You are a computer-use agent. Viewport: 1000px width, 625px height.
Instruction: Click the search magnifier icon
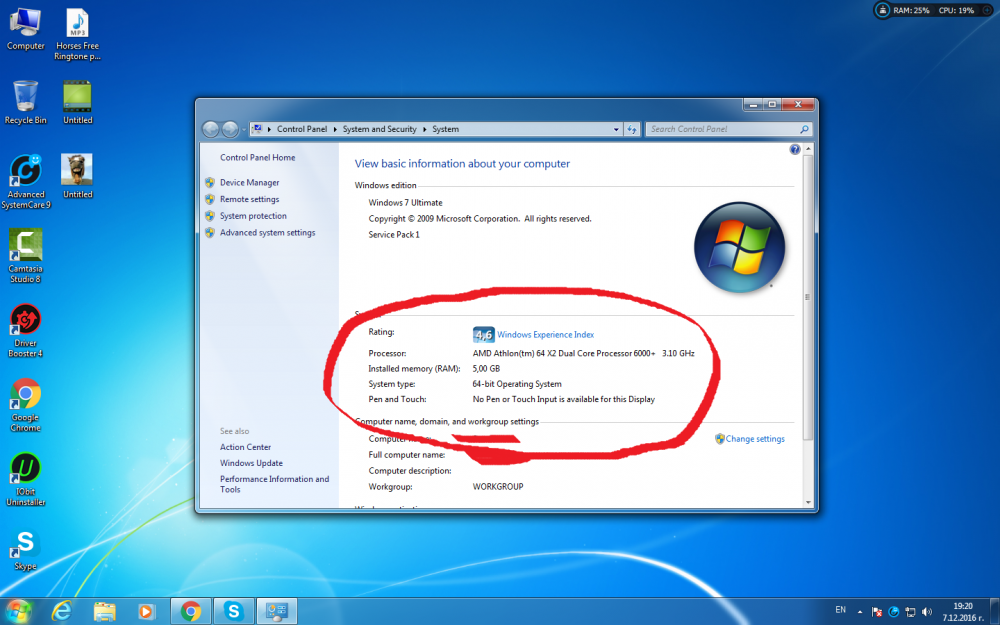pyautogui.click(x=804, y=129)
